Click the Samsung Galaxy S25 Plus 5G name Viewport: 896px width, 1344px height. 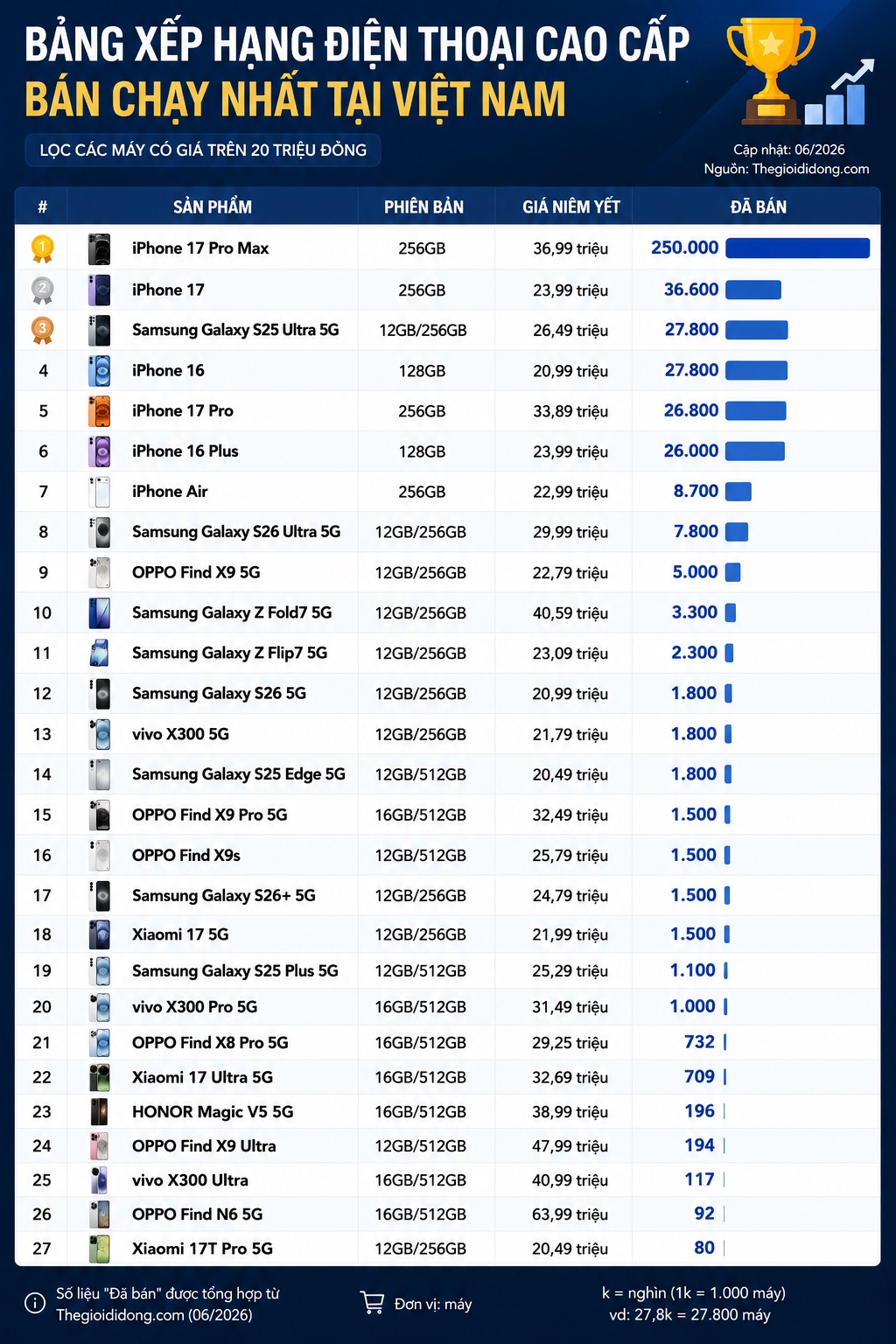click(235, 971)
